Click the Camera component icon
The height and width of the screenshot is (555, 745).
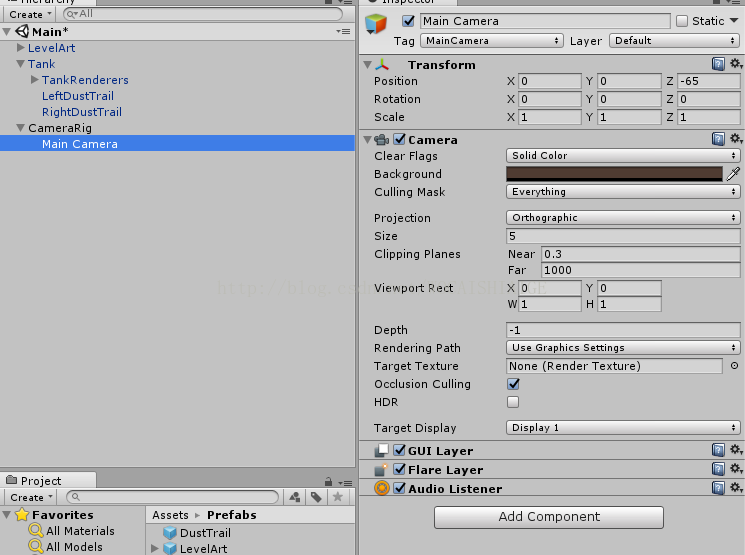(x=382, y=140)
